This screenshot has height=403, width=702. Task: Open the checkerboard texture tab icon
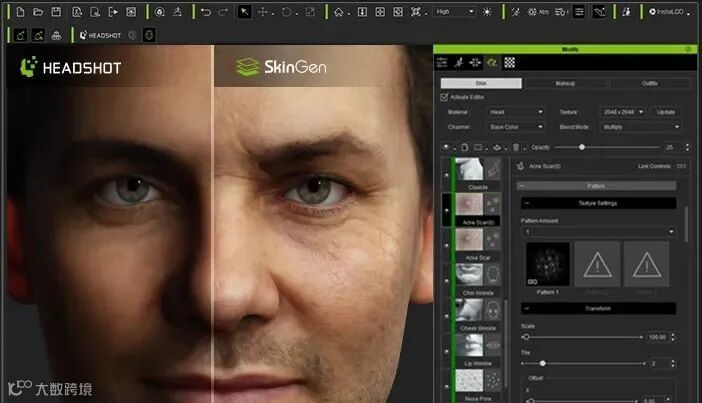coord(509,63)
